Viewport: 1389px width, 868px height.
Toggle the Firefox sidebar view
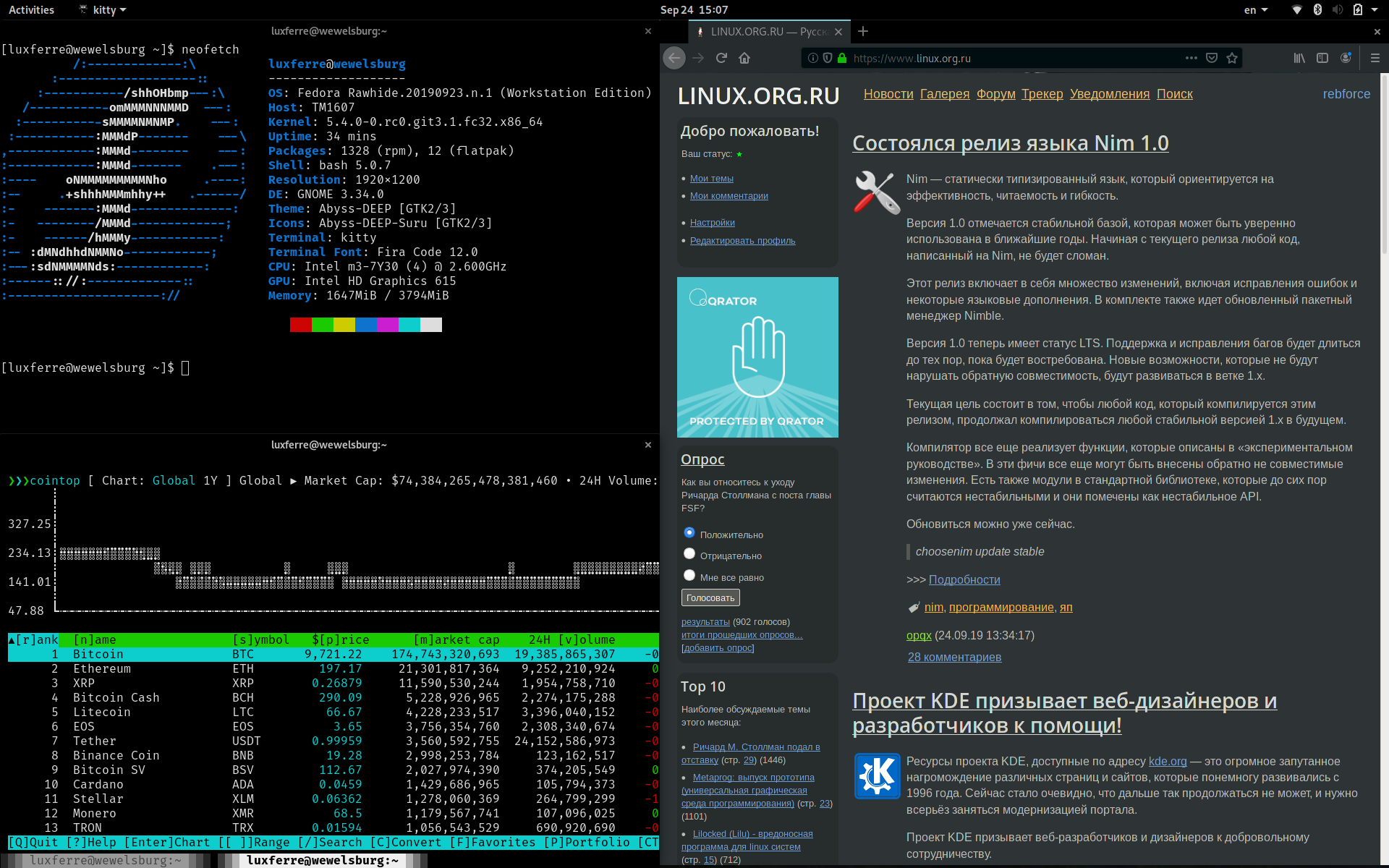pyautogui.click(x=1322, y=58)
